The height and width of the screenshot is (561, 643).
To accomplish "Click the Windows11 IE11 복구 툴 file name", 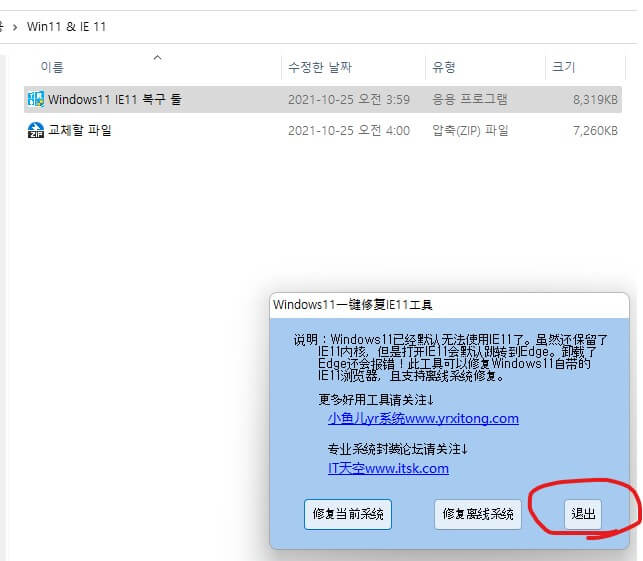I will click(x=114, y=99).
